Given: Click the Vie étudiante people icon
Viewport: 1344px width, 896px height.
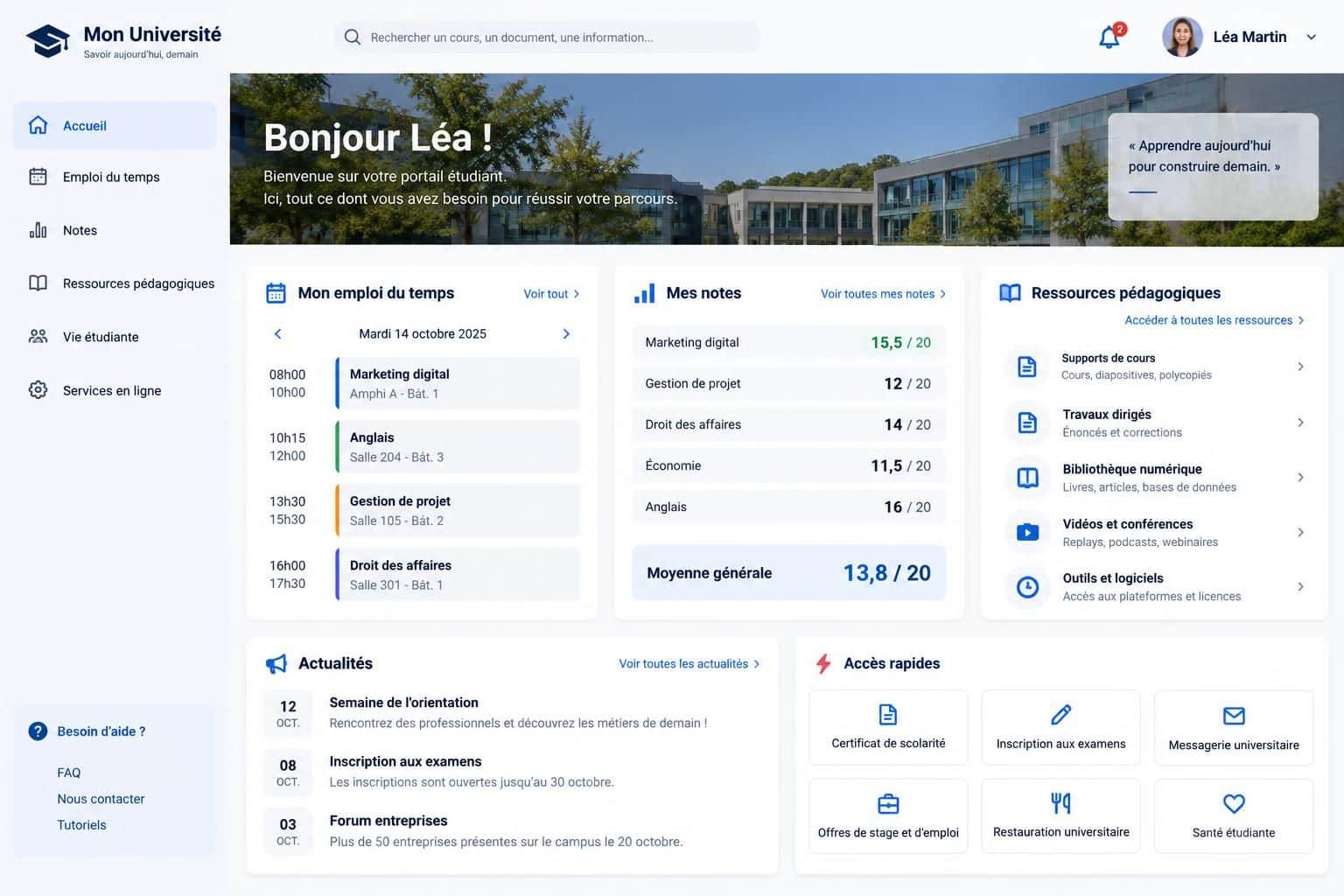Looking at the screenshot, I should coord(38,337).
